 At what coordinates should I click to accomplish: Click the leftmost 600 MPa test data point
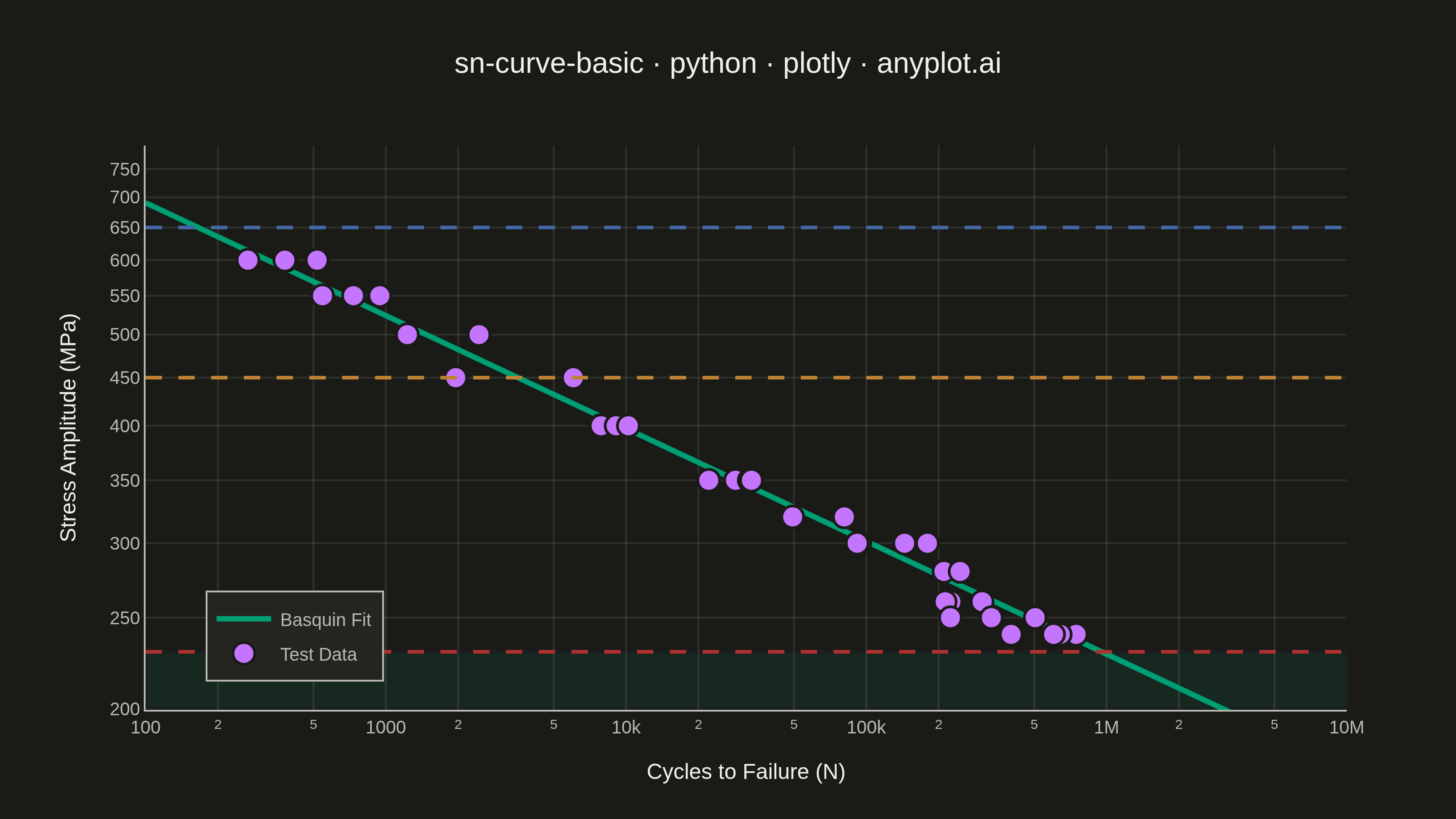248,260
